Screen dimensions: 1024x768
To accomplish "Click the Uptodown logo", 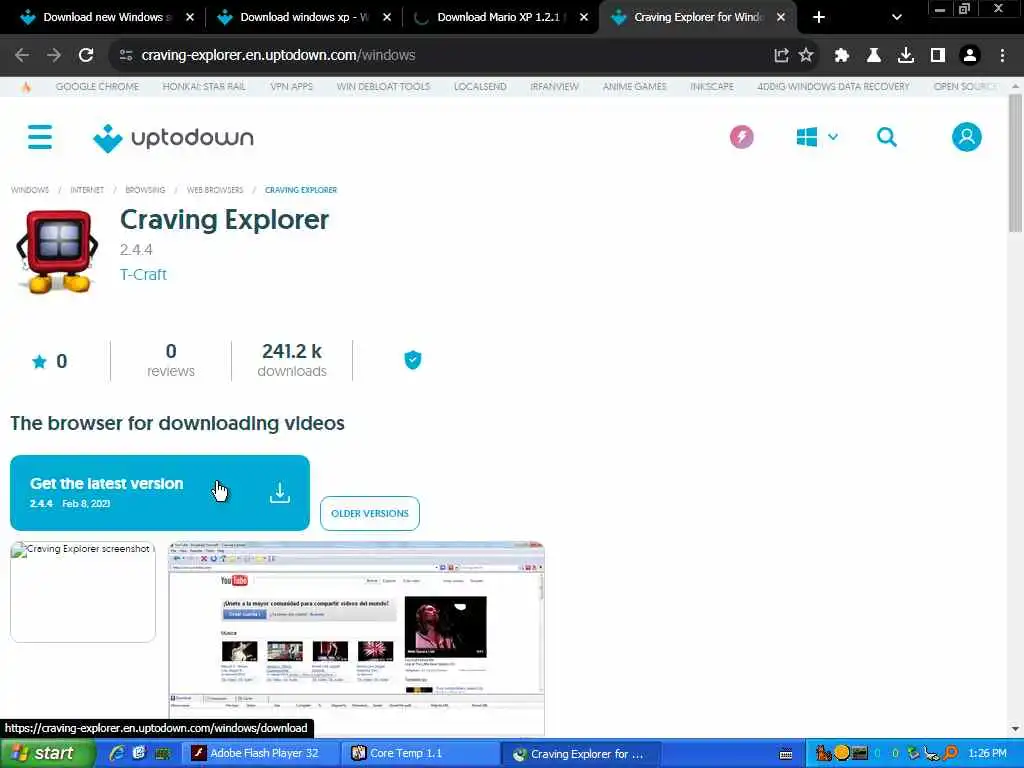I will [x=173, y=138].
